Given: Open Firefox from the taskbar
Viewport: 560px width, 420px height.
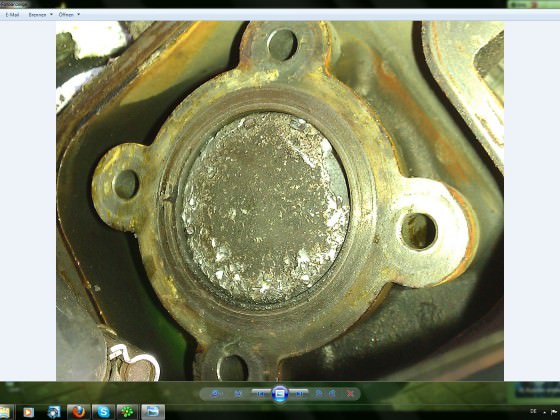Looking at the screenshot, I should (x=79, y=412).
